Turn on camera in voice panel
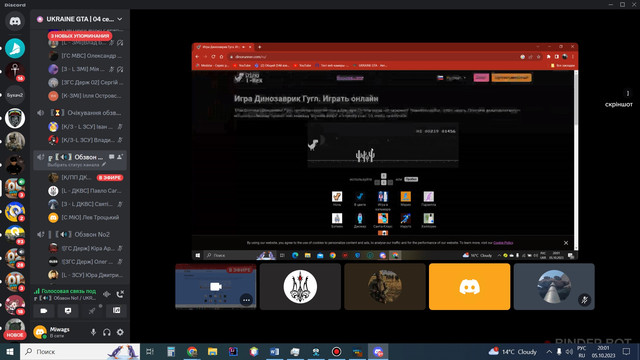 [x=44, y=311]
